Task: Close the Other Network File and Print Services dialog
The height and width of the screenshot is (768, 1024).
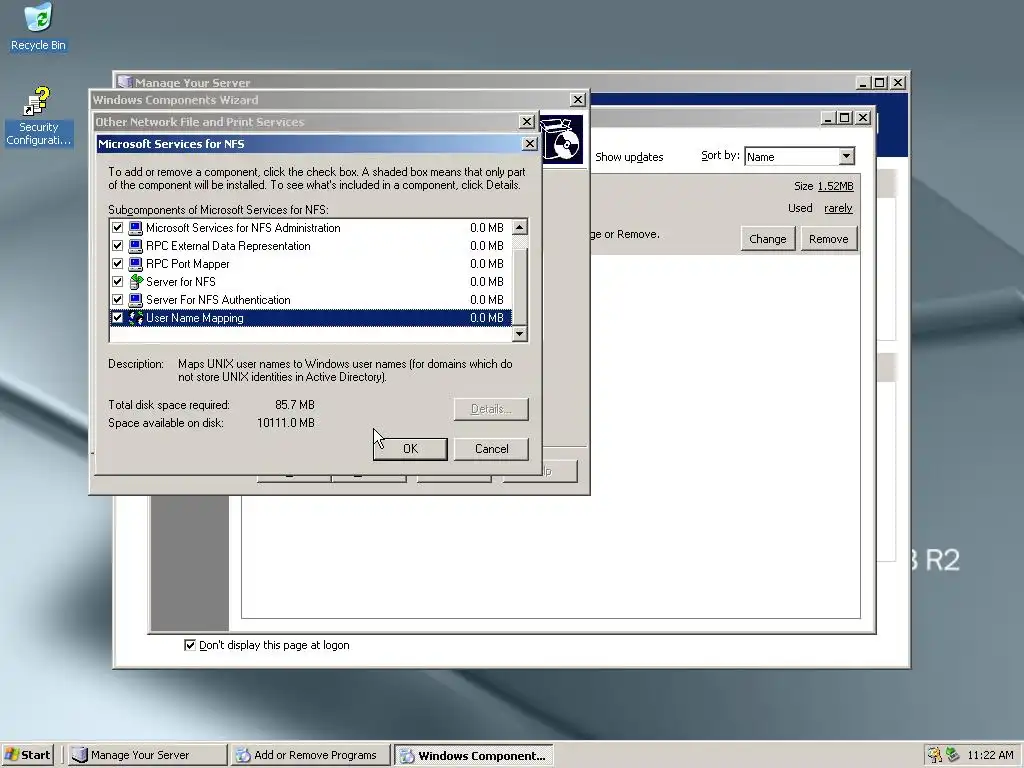Action: [x=526, y=121]
